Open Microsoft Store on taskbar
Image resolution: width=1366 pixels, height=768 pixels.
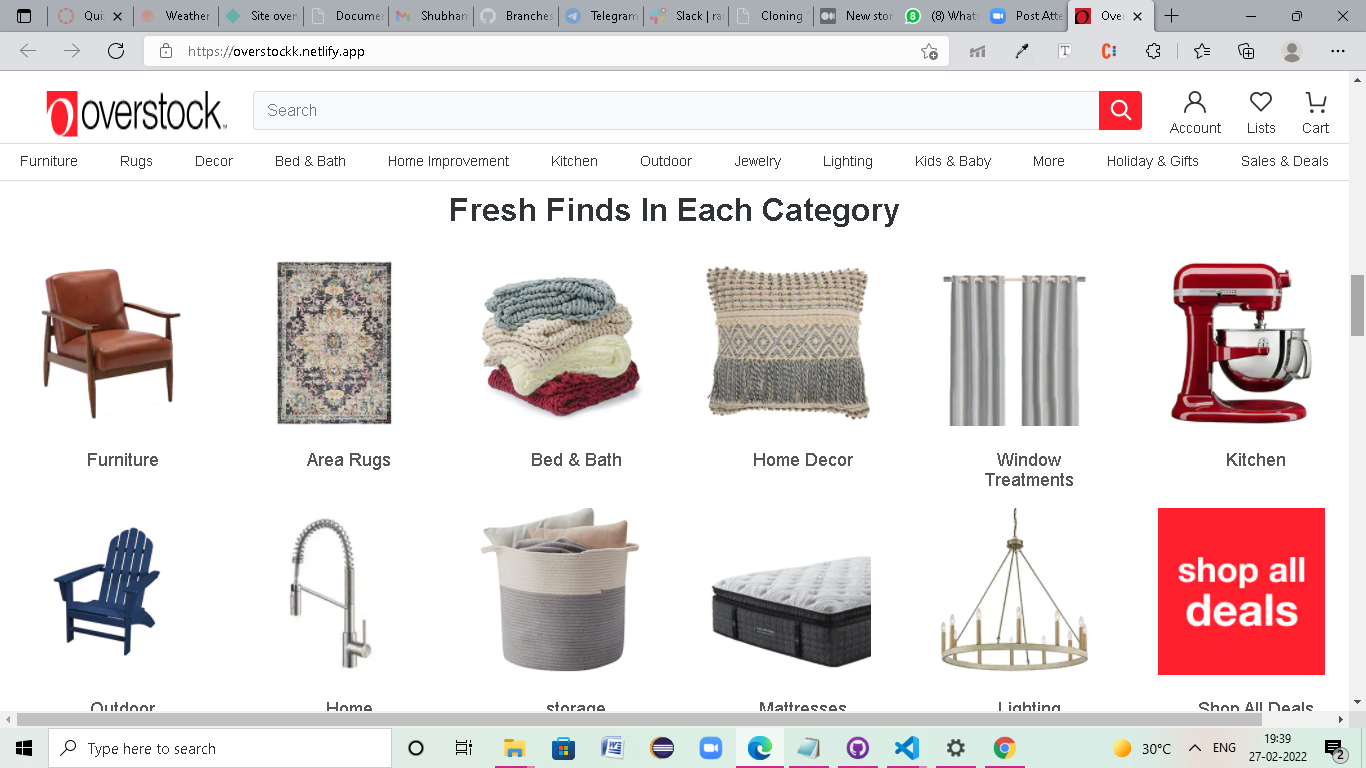coord(563,748)
